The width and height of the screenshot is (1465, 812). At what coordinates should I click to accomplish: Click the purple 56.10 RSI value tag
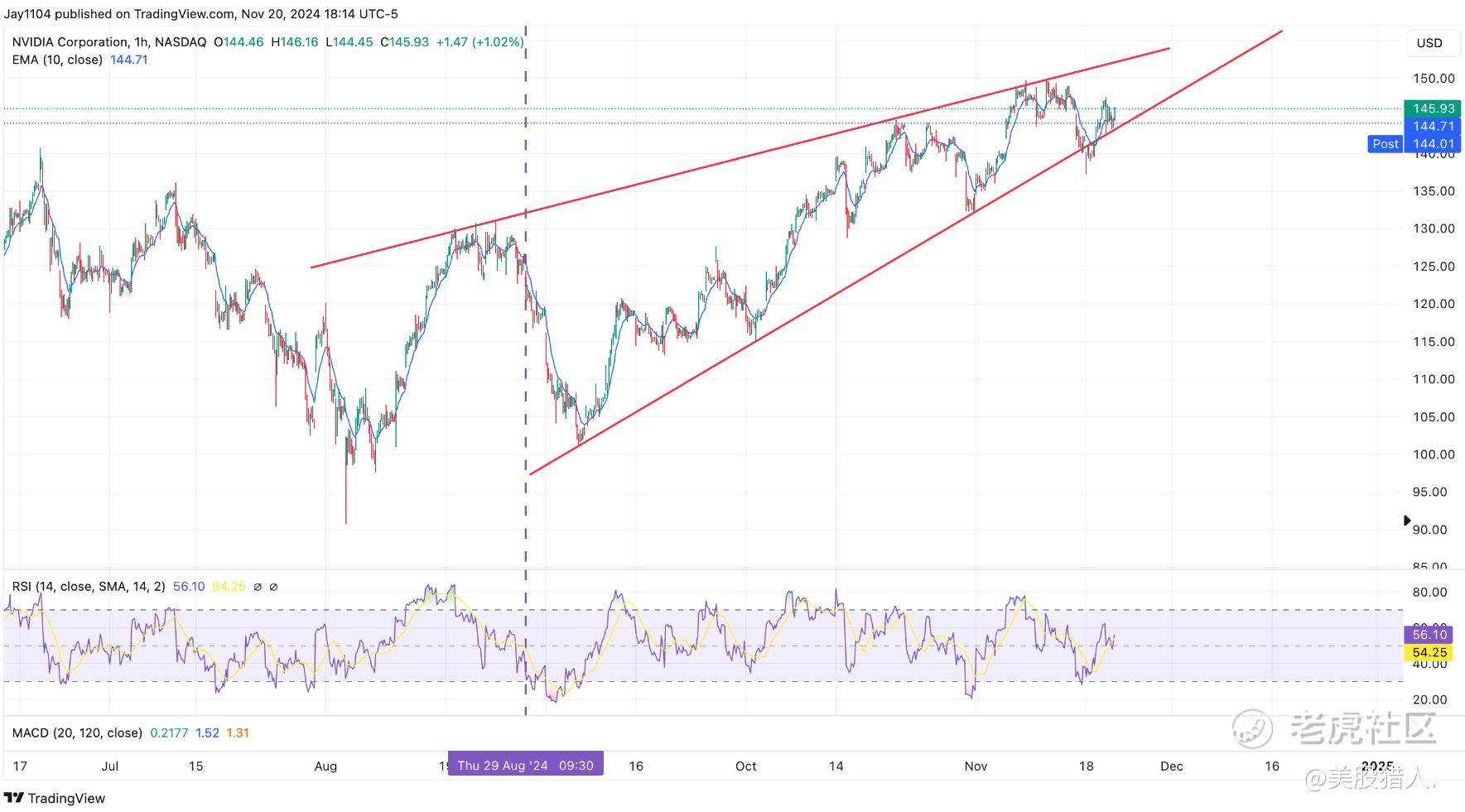coord(1430,635)
